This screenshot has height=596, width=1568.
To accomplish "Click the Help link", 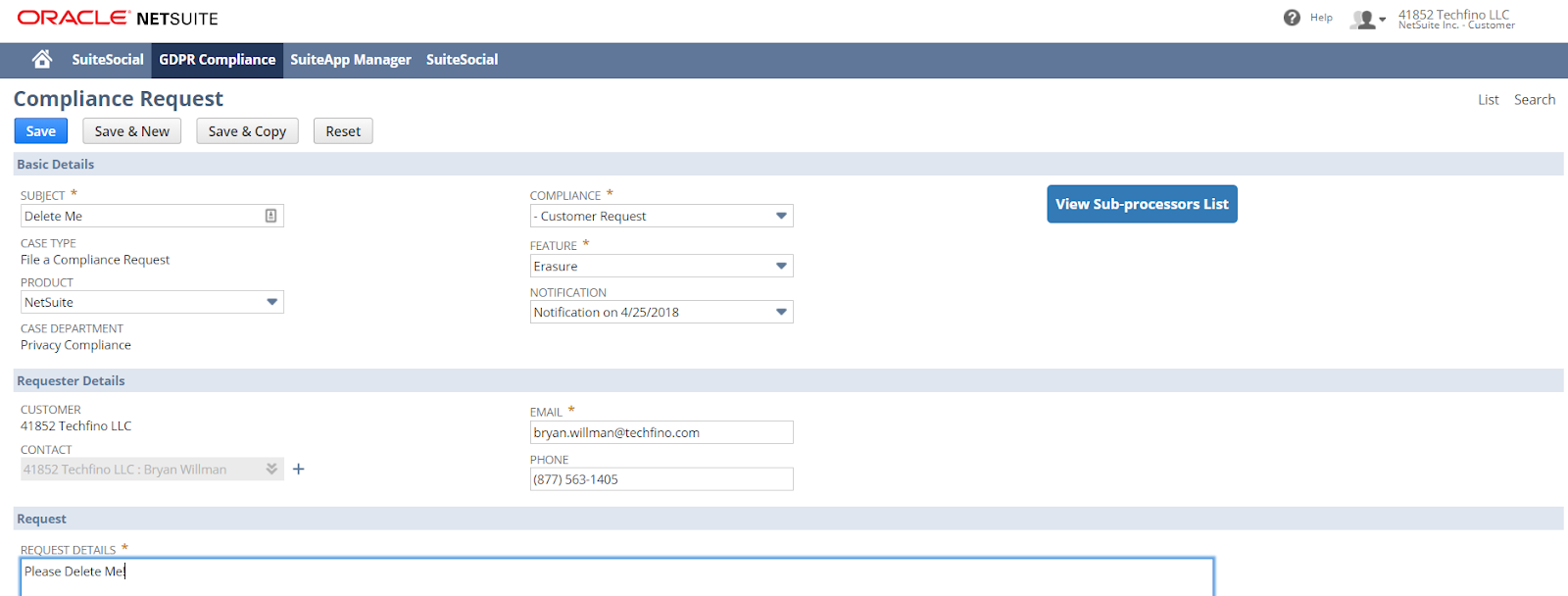I will pos(1321,18).
